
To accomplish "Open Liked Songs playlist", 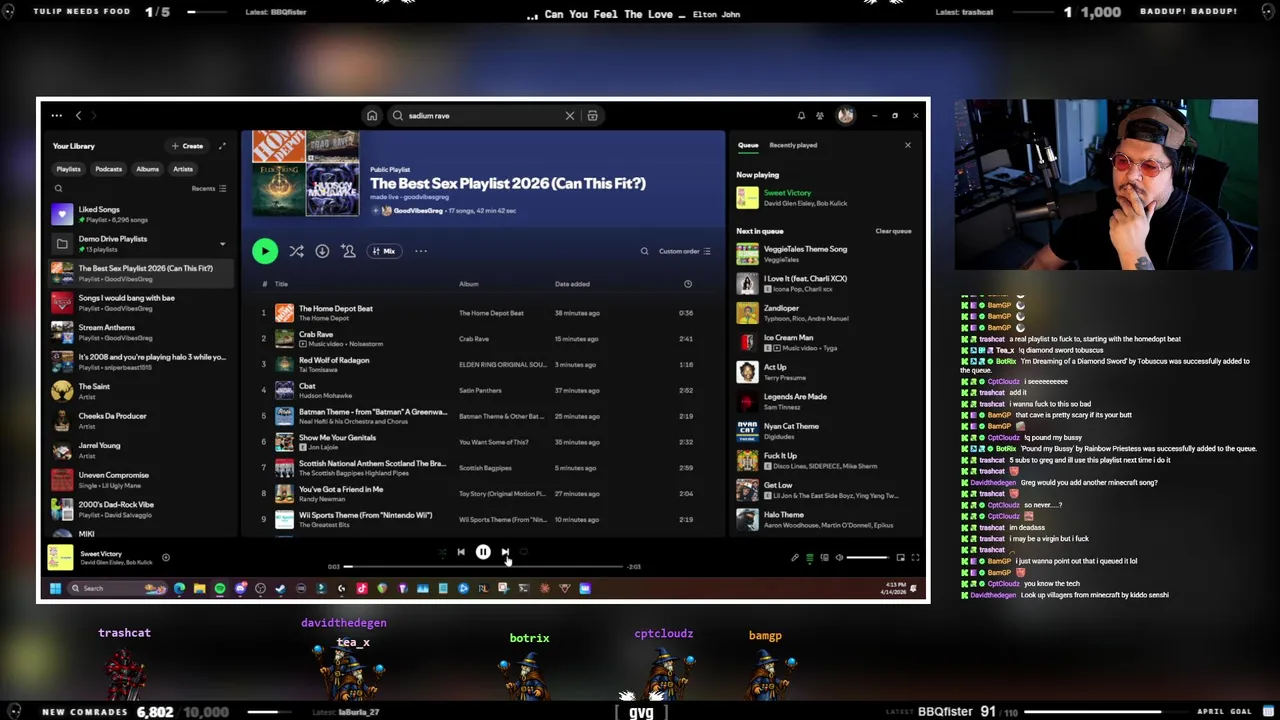I will [x=140, y=214].
